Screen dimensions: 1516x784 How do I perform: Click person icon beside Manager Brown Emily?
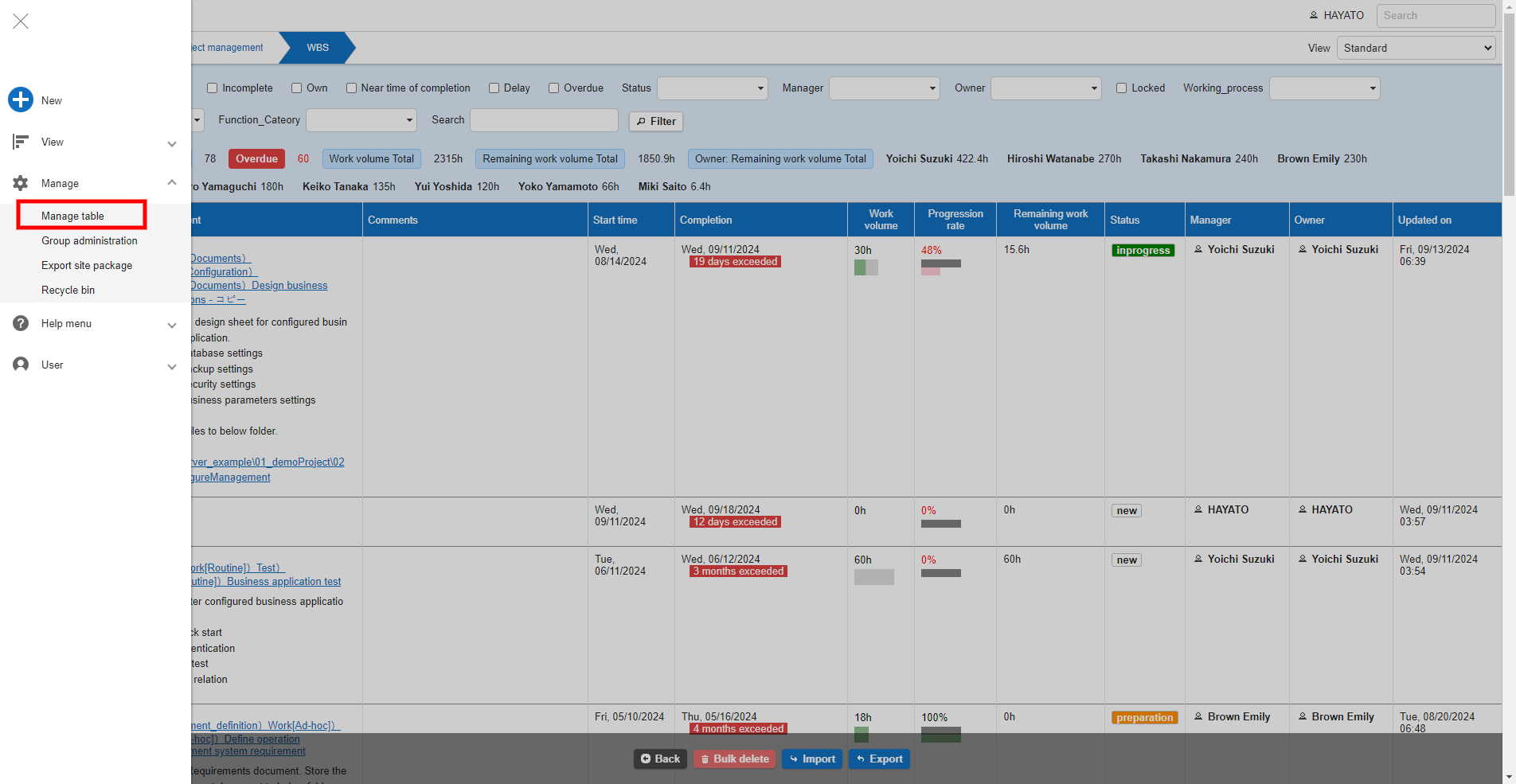pyautogui.click(x=1198, y=716)
